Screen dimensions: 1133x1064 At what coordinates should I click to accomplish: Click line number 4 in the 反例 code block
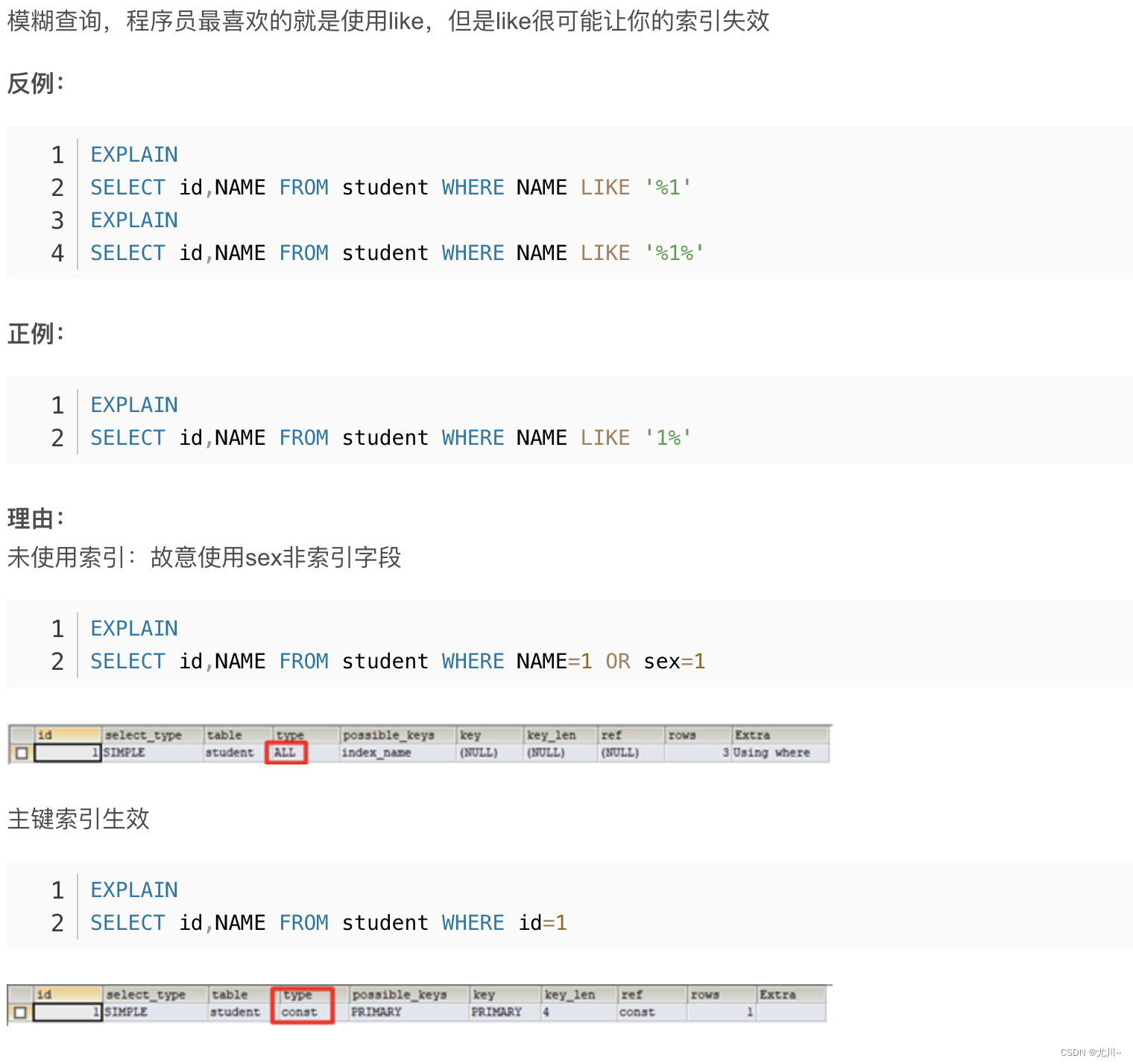coord(57,253)
